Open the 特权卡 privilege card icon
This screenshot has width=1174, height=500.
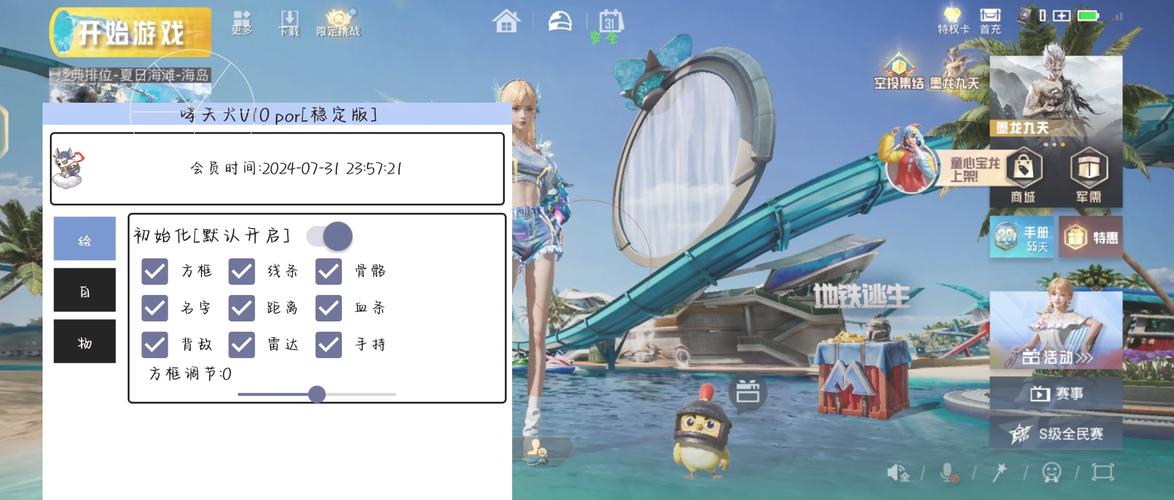[x=953, y=21]
